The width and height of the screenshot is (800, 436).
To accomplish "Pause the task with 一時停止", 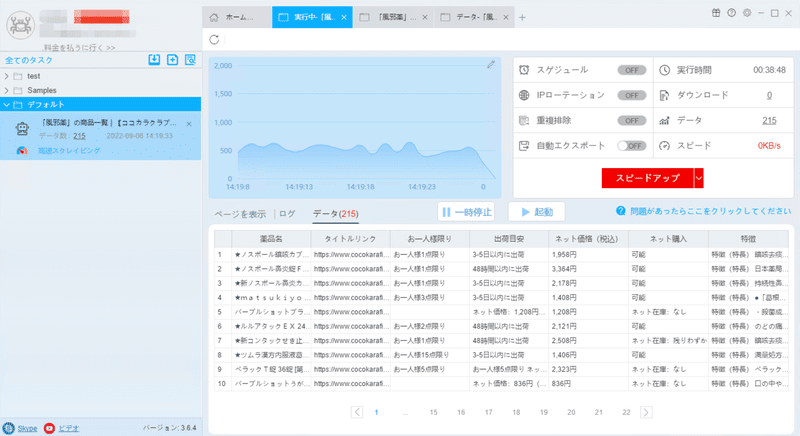I will tap(466, 212).
